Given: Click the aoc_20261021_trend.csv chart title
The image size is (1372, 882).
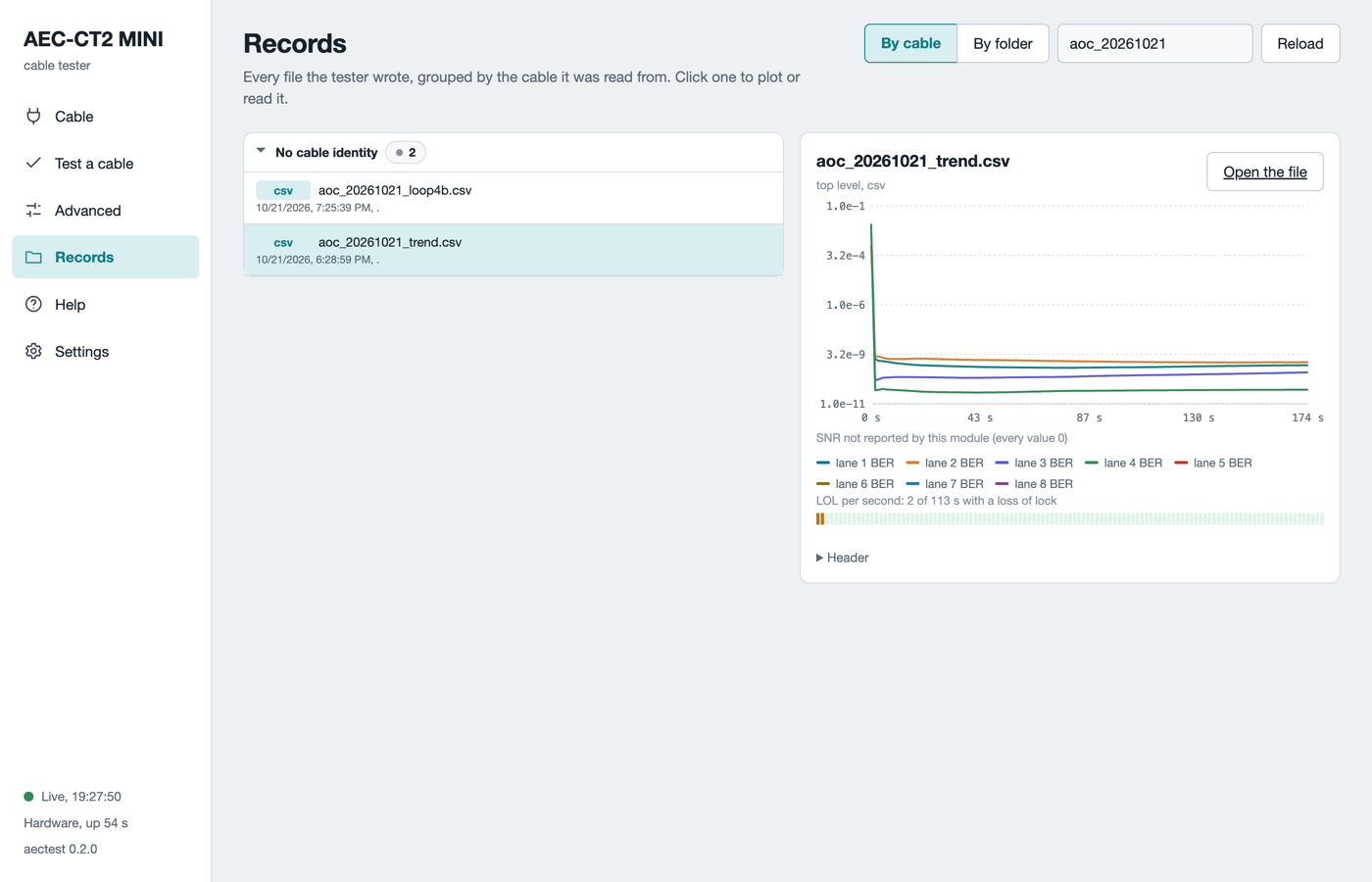Looking at the screenshot, I should pos(912,161).
